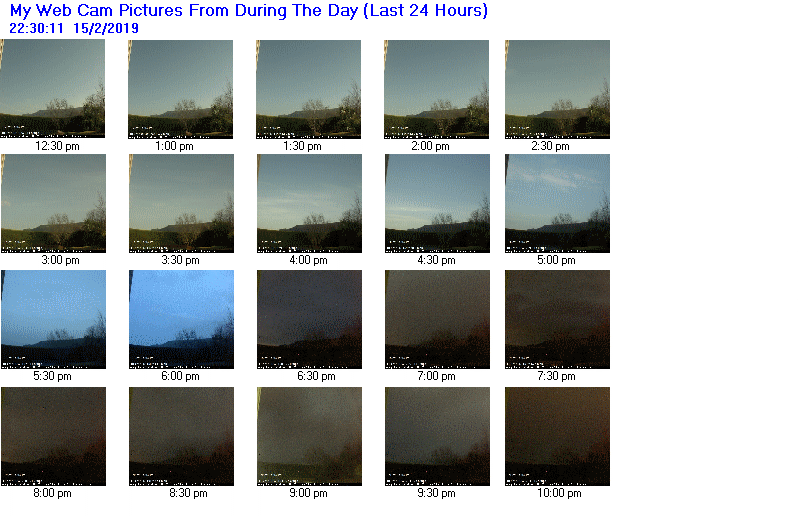Select the 6:30 pm night thumbnail
799x516 pixels.
point(309,319)
